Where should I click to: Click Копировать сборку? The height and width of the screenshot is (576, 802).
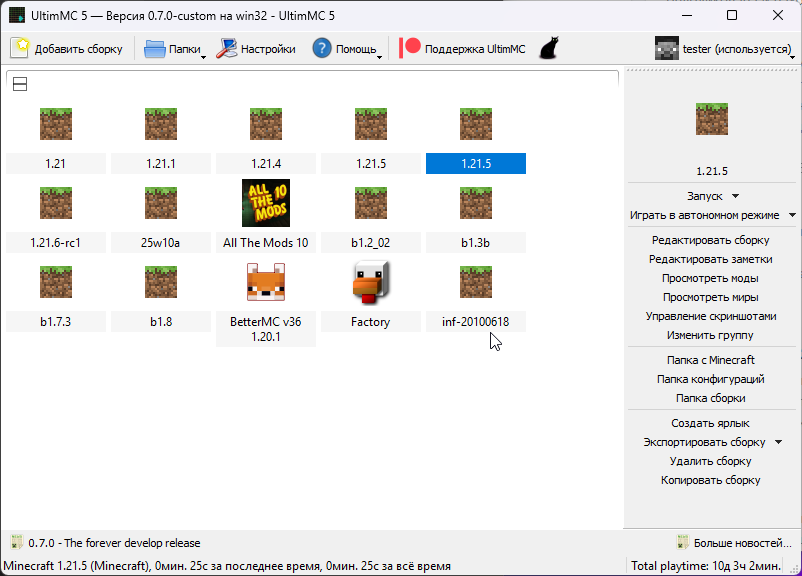(710, 480)
